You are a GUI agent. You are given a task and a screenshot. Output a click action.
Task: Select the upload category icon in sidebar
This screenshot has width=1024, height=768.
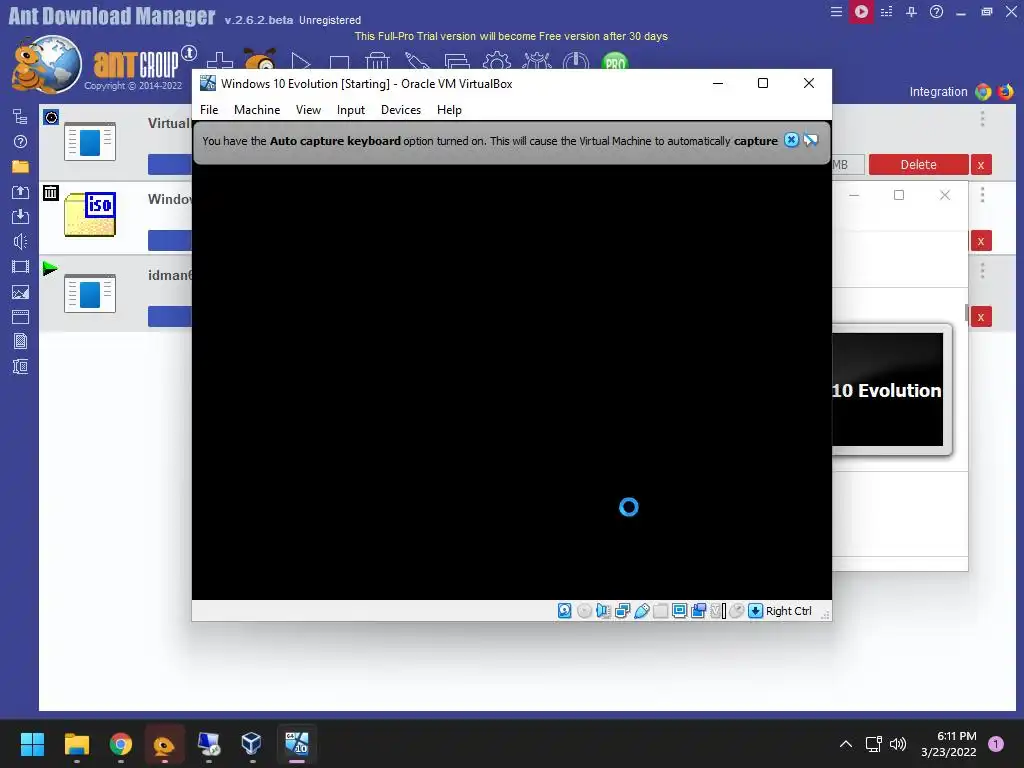(20, 192)
